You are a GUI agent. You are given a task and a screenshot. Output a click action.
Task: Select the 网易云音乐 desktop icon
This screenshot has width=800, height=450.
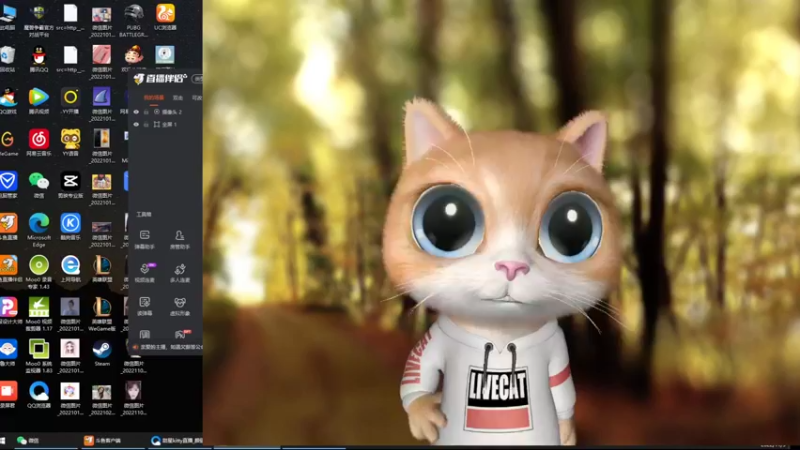39,143
